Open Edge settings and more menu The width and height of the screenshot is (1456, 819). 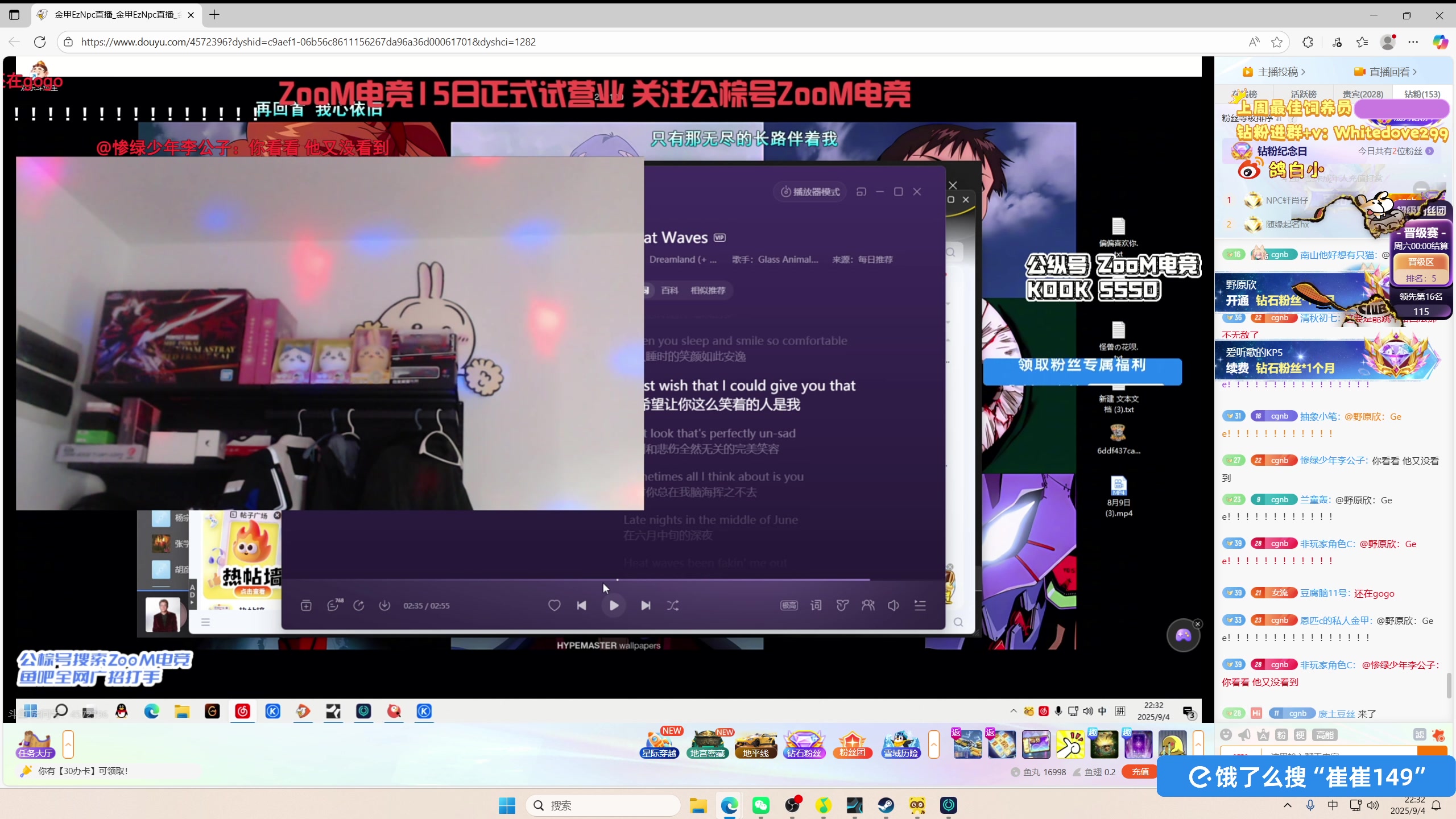click(x=1413, y=42)
